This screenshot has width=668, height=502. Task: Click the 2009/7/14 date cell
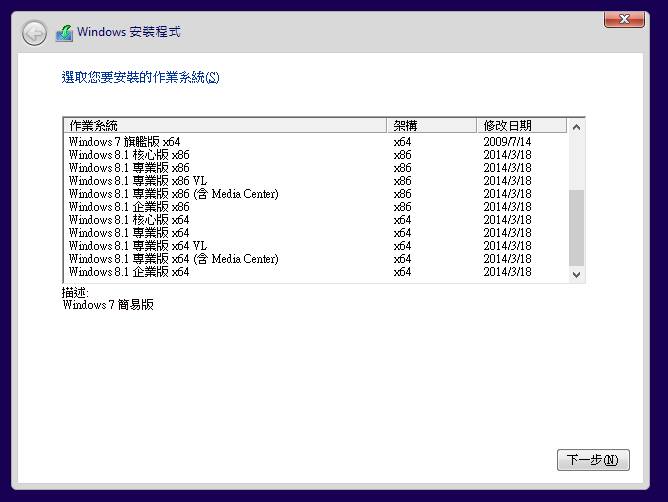507,141
